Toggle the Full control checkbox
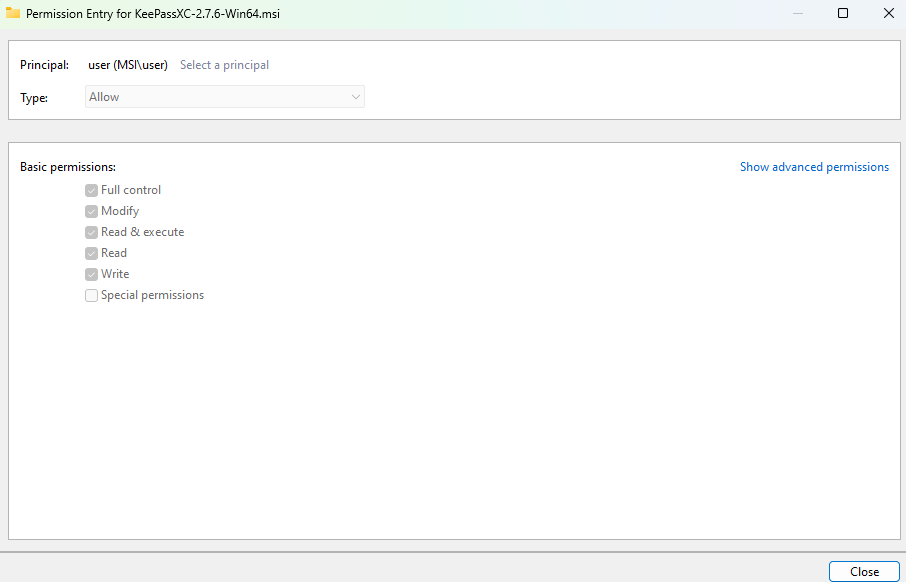The height and width of the screenshot is (582, 906). pos(91,190)
